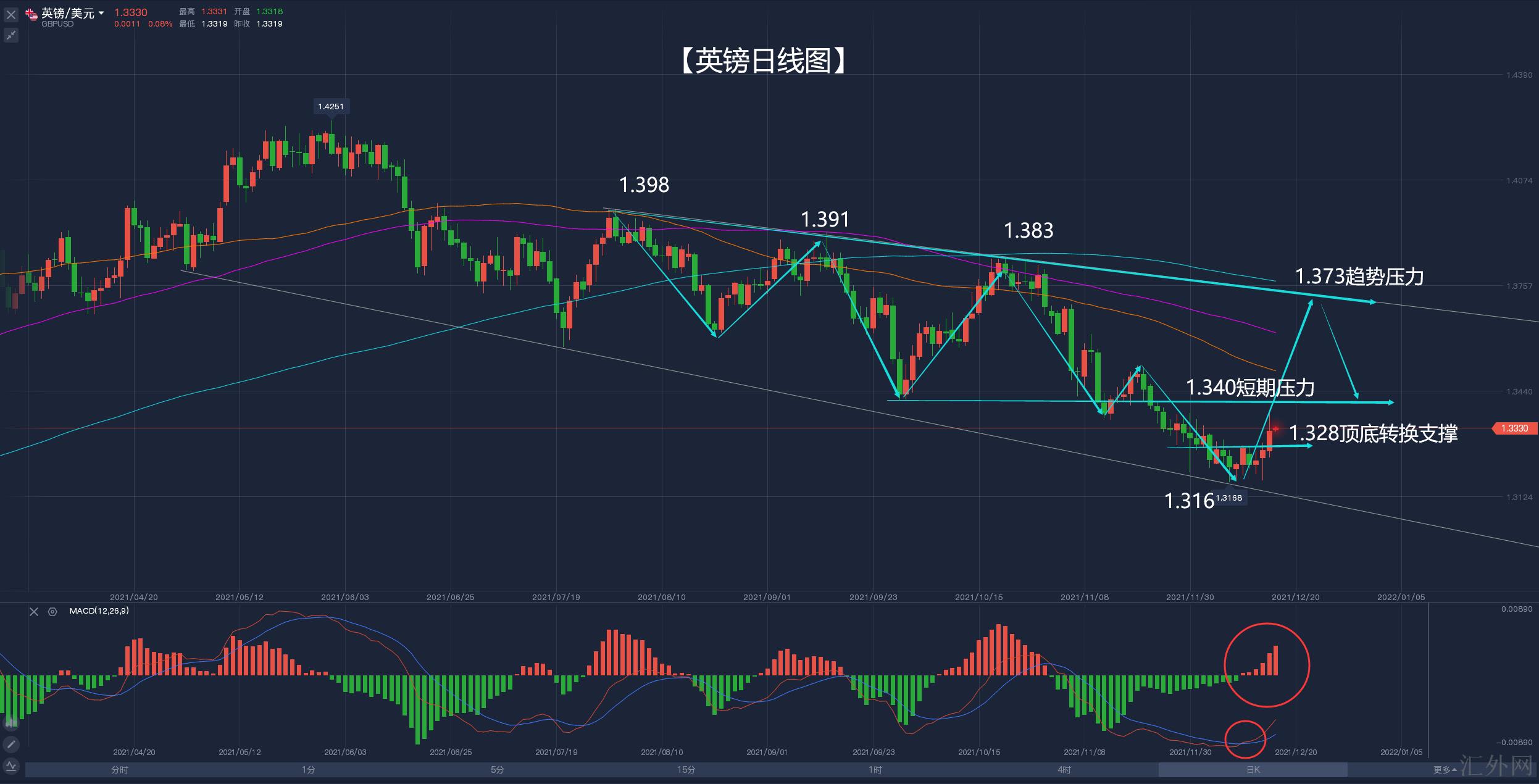
Task: Click the collapse/shrink chart arrows icon
Action: pyautogui.click(x=11, y=36)
